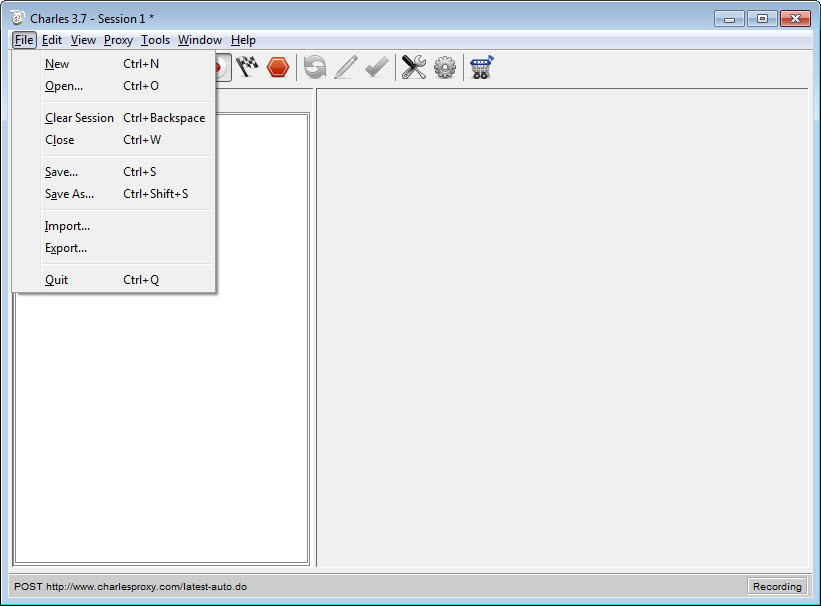Open the Tools menu
This screenshot has height=606, width=821.
coord(156,40)
